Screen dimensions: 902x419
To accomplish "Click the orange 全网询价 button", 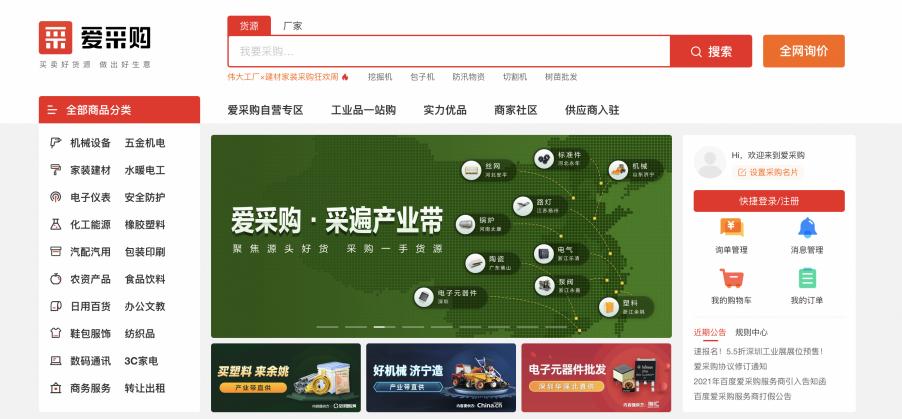I will pyautogui.click(x=803, y=51).
